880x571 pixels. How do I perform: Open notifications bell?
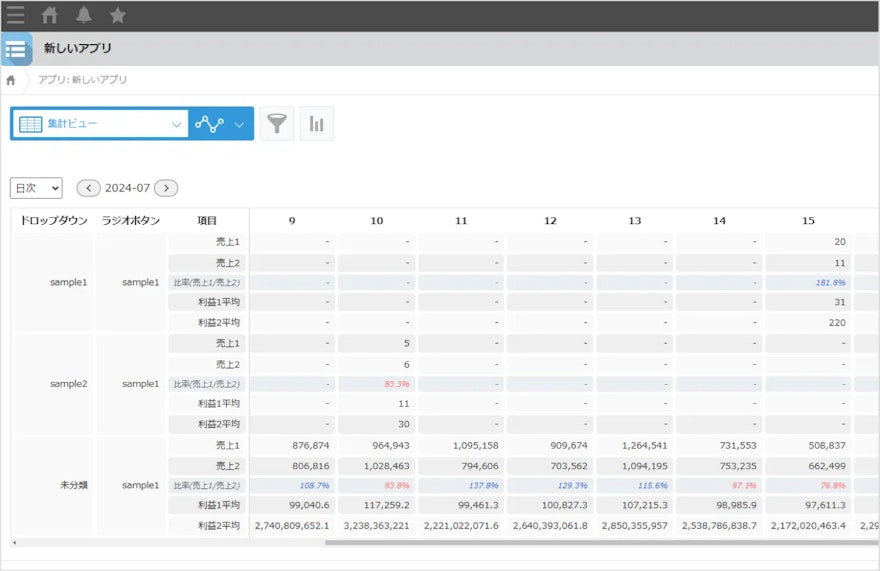(x=84, y=15)
